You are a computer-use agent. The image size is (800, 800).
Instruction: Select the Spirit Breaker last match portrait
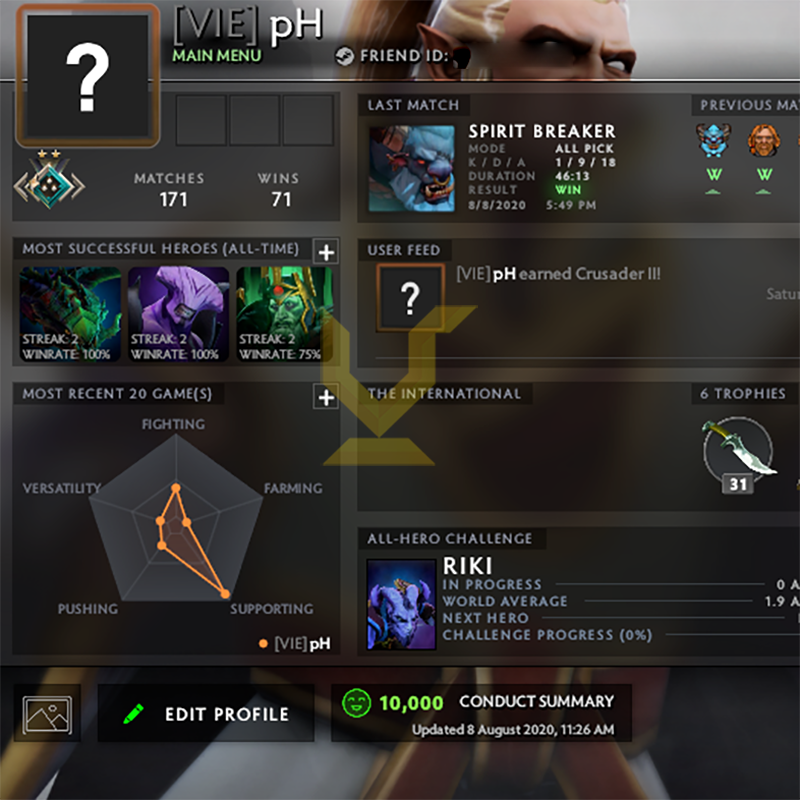(412, 168)
